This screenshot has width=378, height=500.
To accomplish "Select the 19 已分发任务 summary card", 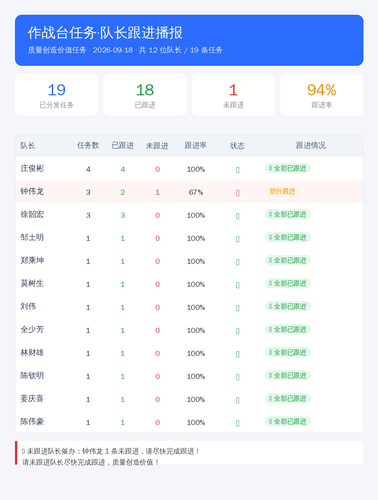I will click(x=57, y=95).
